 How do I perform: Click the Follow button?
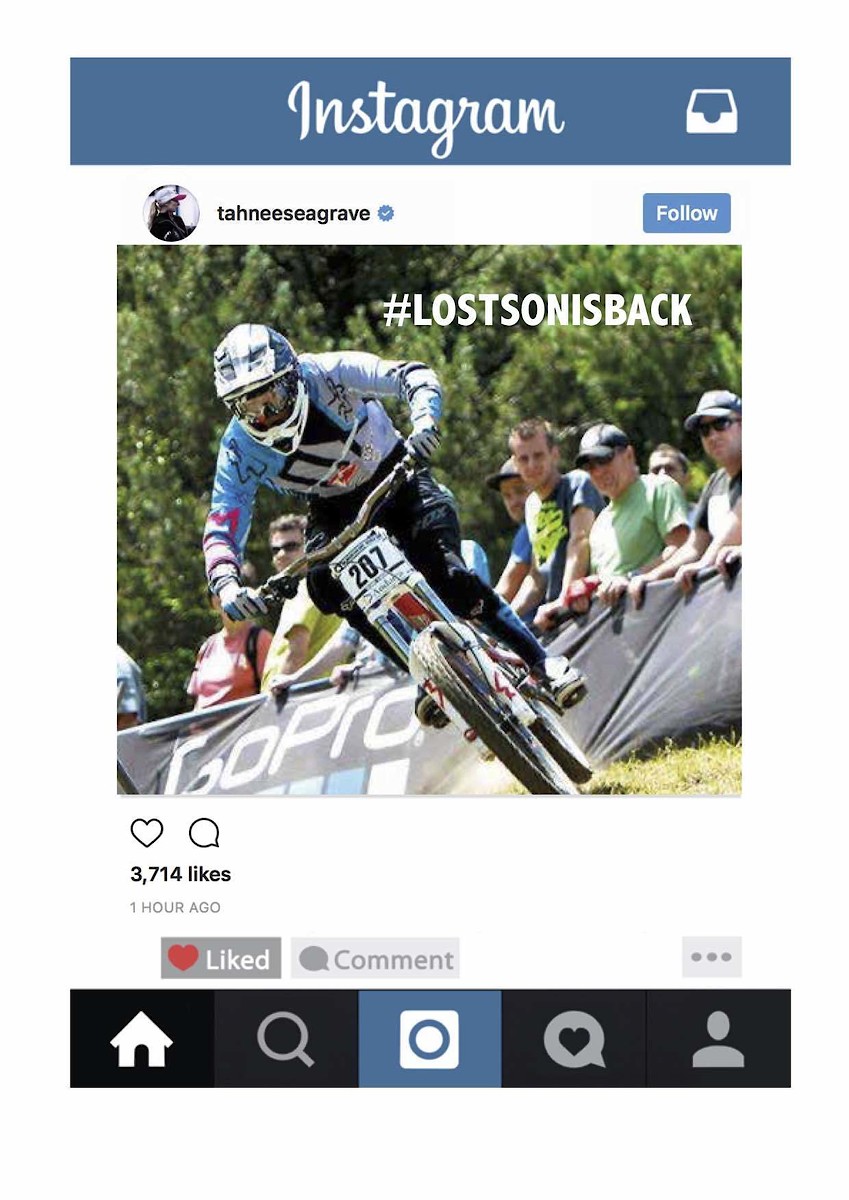(x=686, y=213)
